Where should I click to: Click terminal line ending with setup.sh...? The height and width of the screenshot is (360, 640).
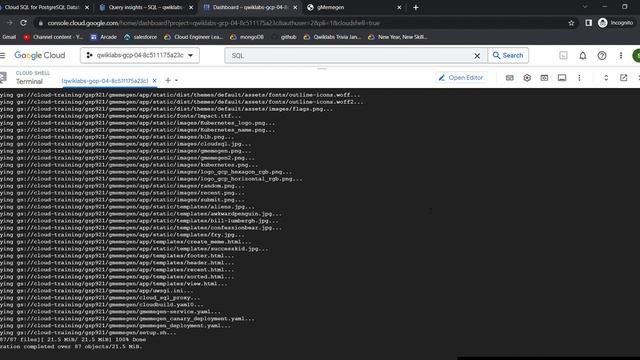click(x=88, y=333)
